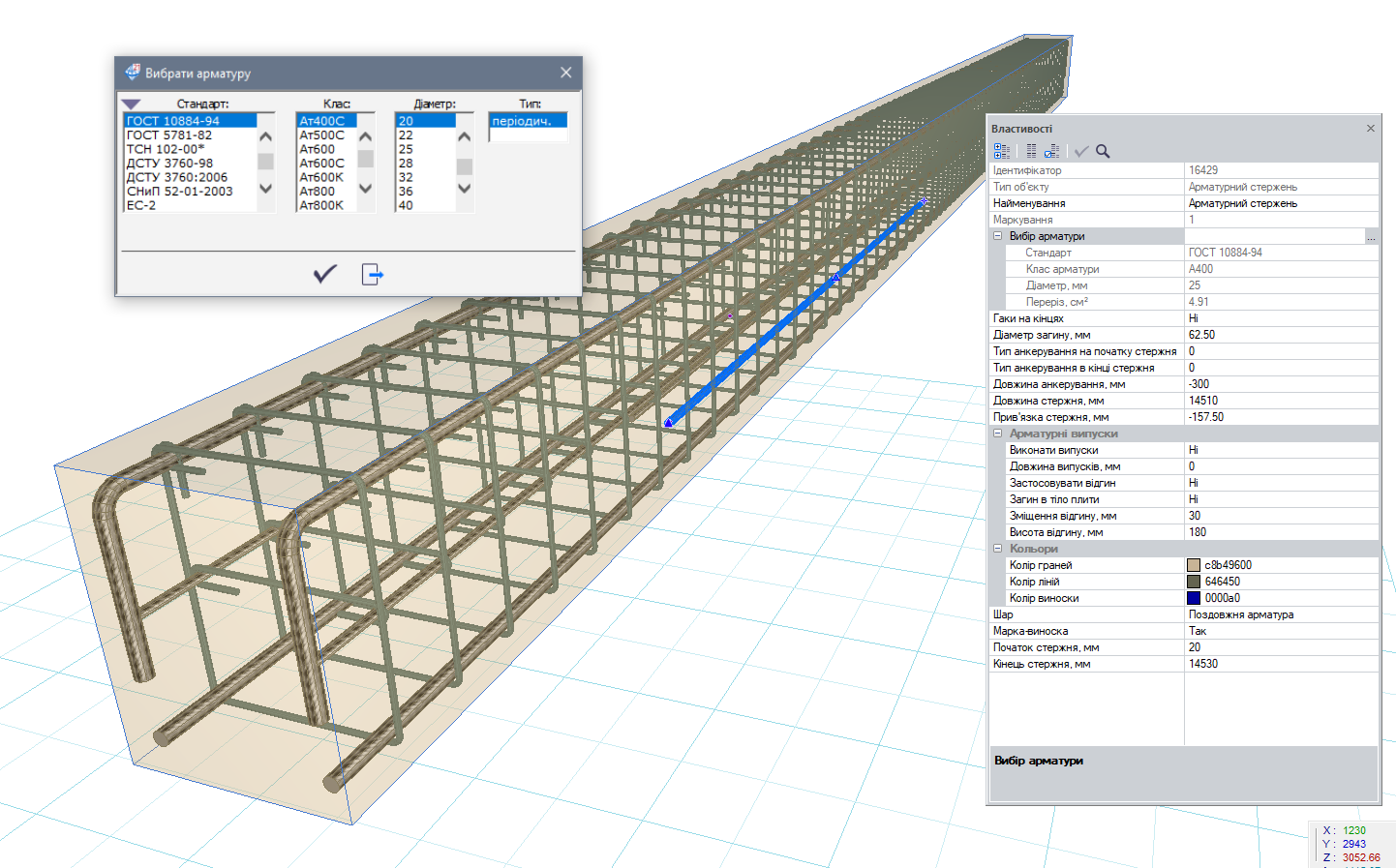Open rebar picker via the ellipsis button

pyautogui.click(x=1371, y=237)
